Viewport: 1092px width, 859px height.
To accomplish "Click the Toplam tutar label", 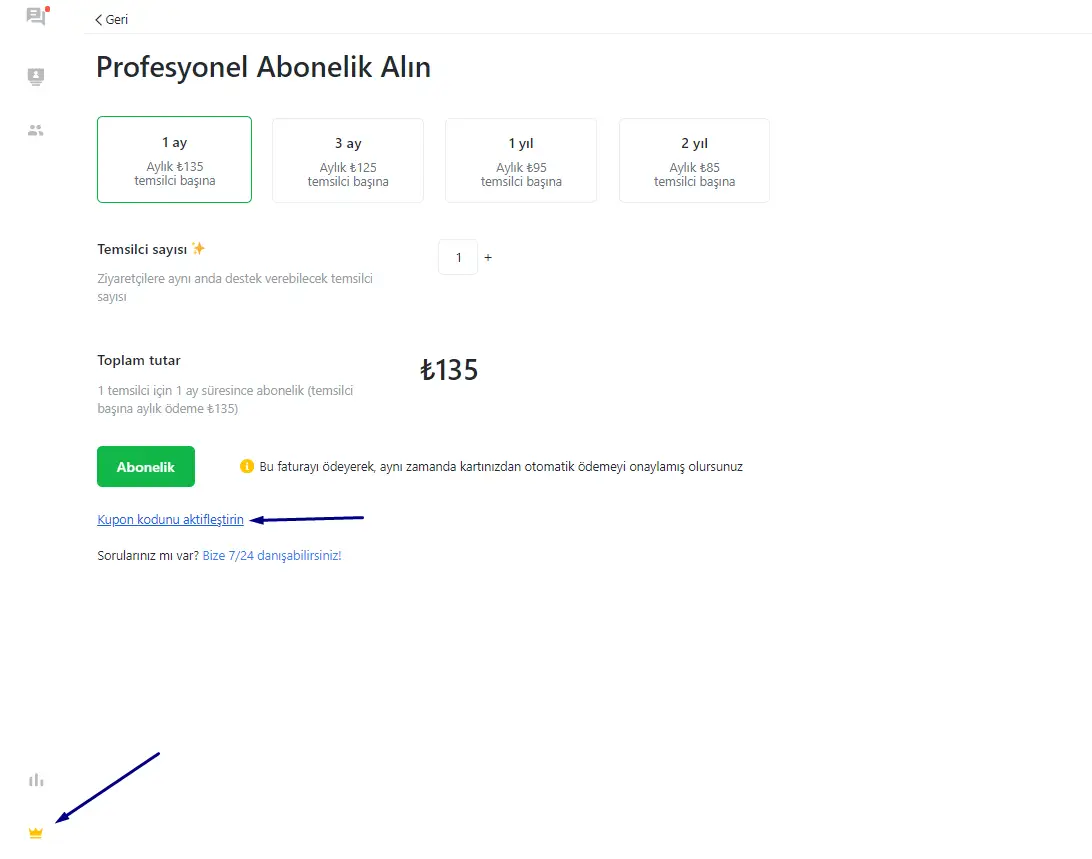I will [x=139, y=360].
